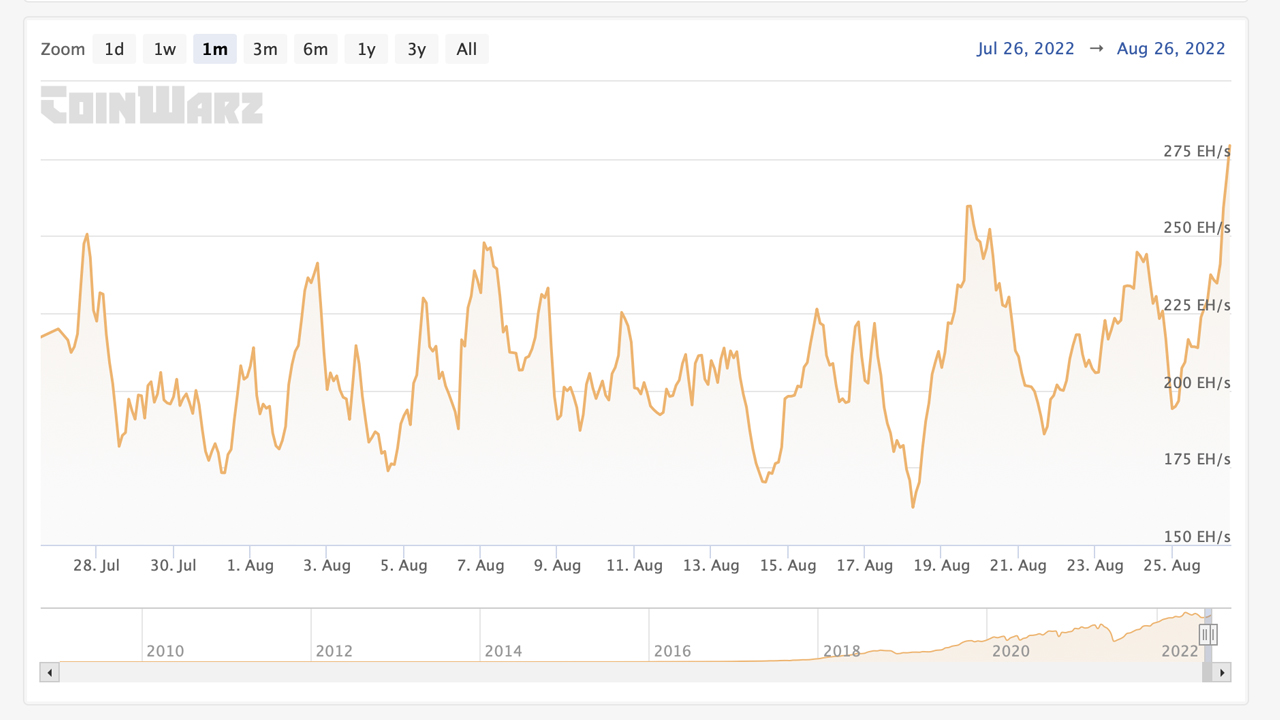
Task: Click the lowest dip before 19 Aug
Action: [913, 506]
